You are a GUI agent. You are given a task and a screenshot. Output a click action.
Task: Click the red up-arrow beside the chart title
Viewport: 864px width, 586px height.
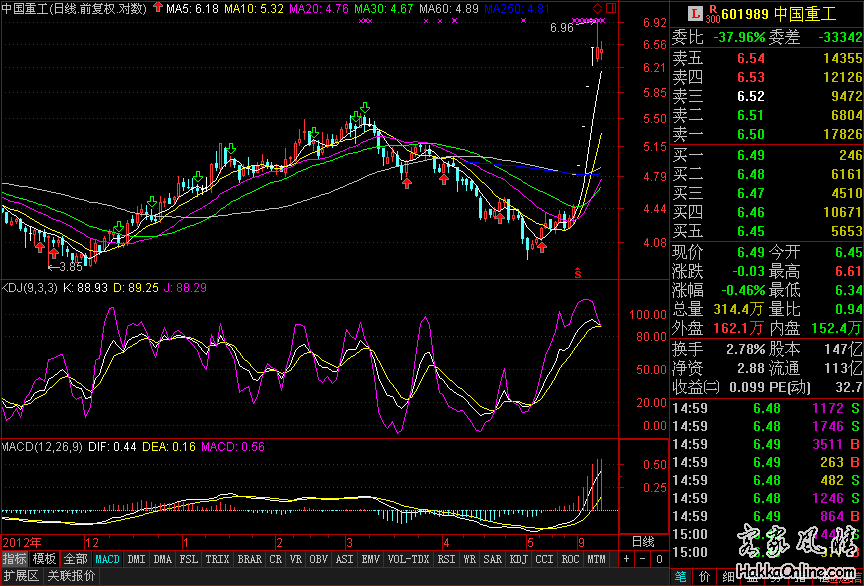[x=158, y=7]
